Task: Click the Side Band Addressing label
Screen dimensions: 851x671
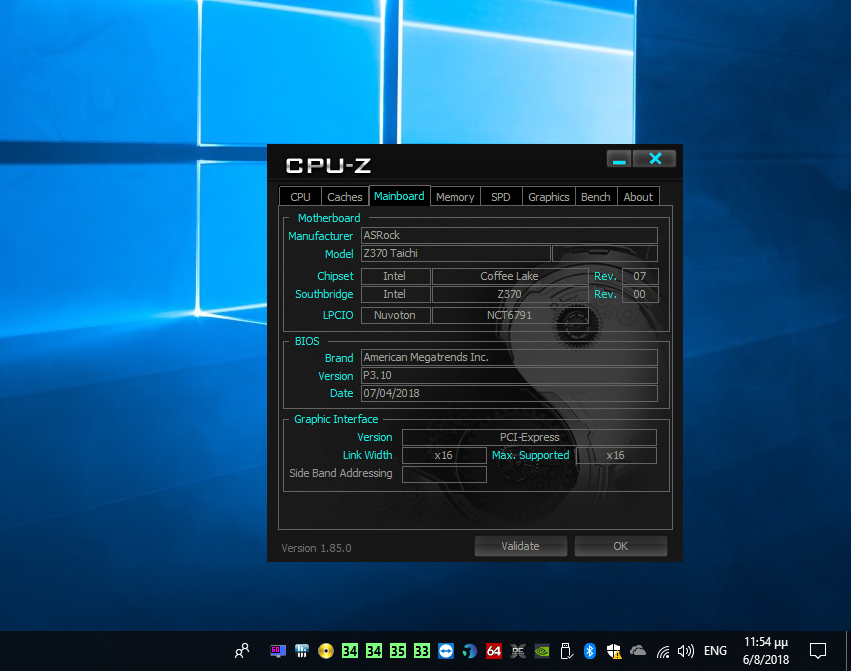Action: 341,473
